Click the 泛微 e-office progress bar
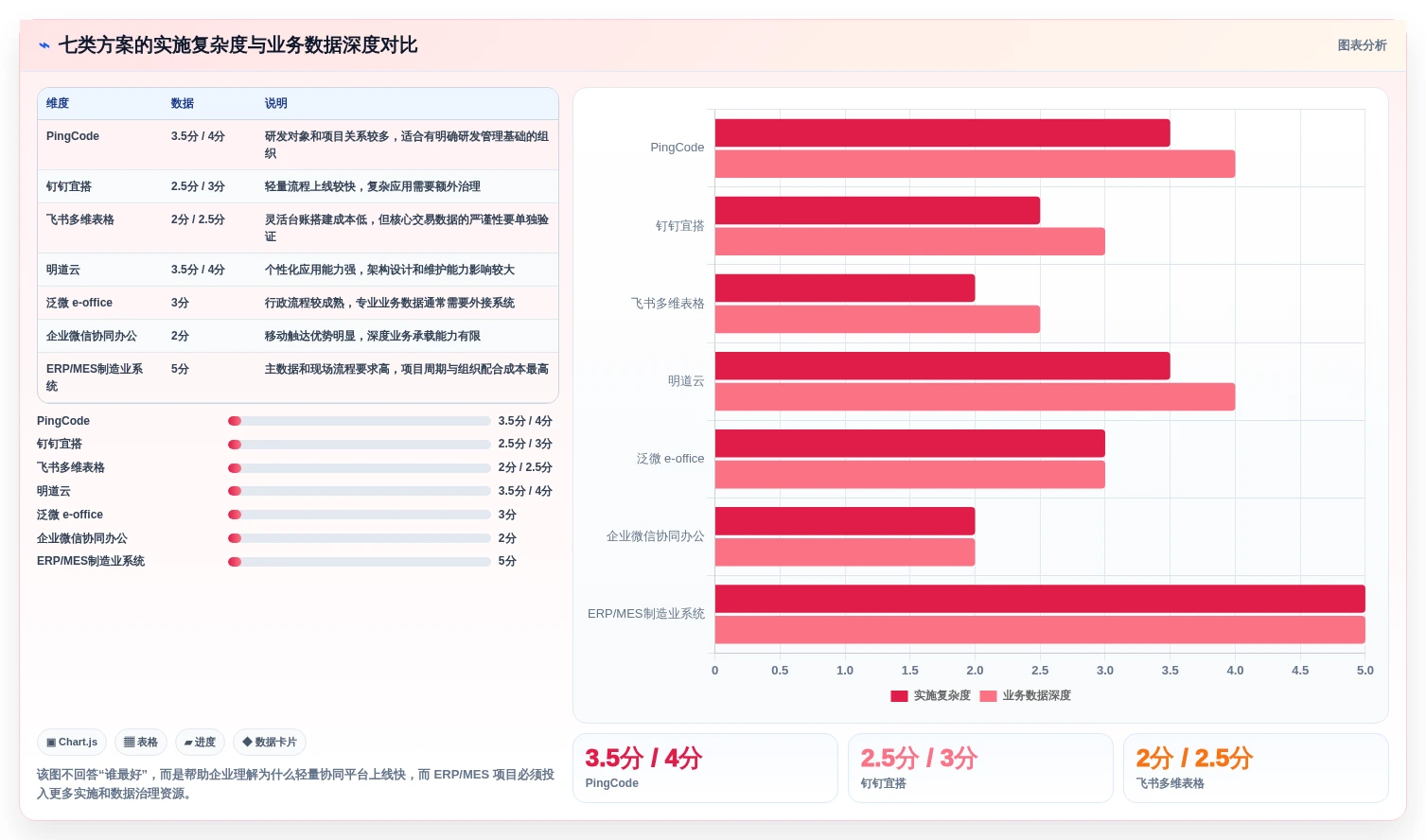 point(360,515)
